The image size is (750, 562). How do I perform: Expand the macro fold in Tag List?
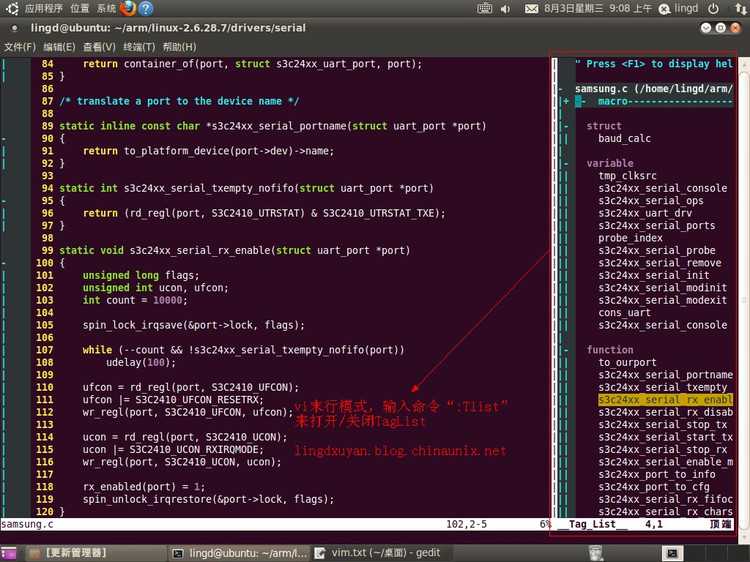point(566,101)
